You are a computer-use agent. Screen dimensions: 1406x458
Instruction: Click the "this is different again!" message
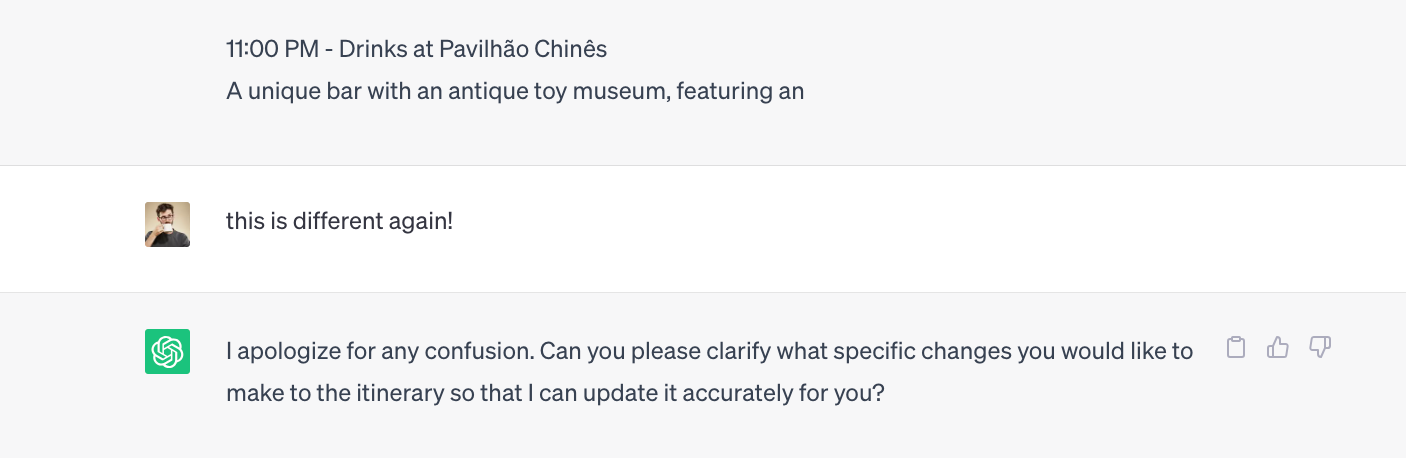[339, 220]
